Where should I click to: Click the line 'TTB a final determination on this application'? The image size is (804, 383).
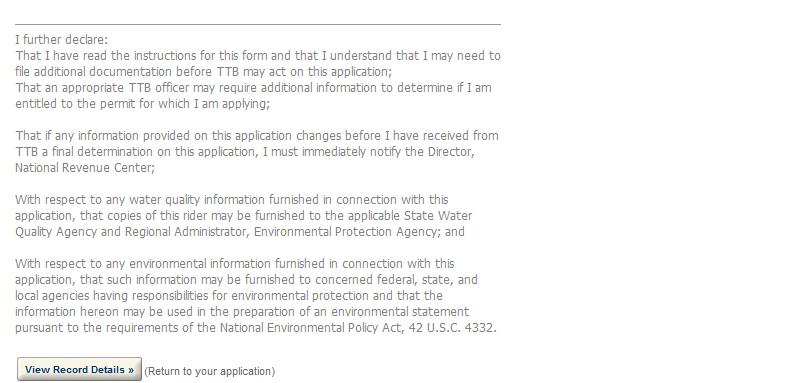[x=245, y=152]
